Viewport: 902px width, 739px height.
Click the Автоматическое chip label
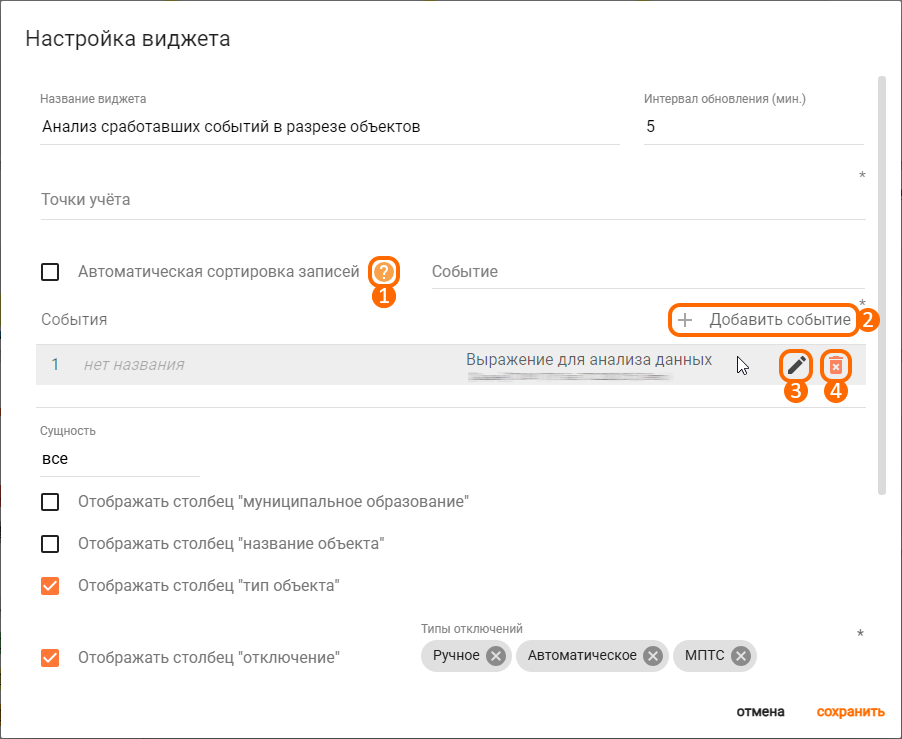[582, 656]
